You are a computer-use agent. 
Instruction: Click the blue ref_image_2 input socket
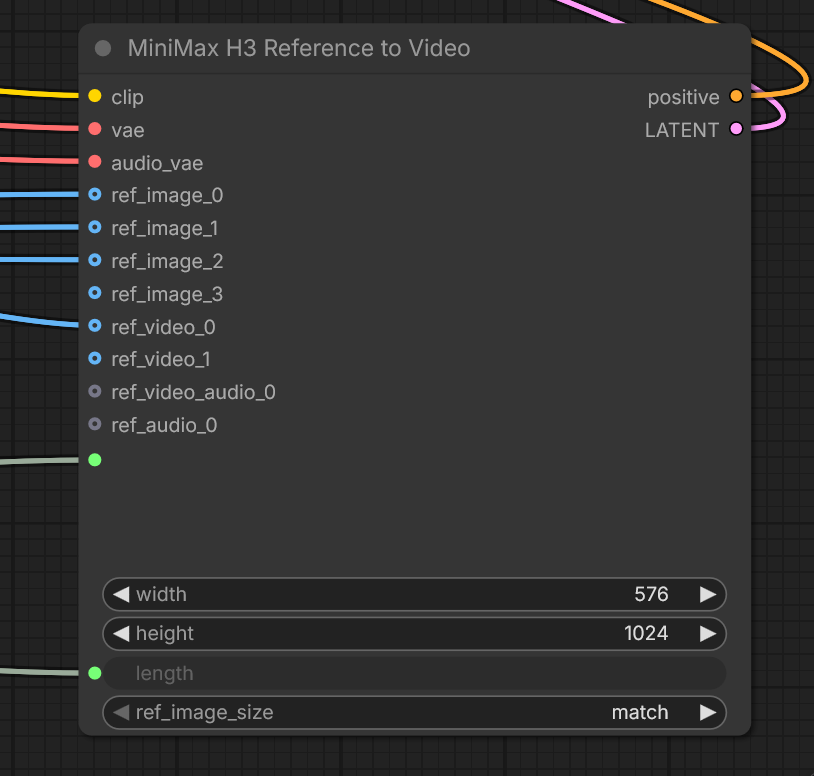94,260
